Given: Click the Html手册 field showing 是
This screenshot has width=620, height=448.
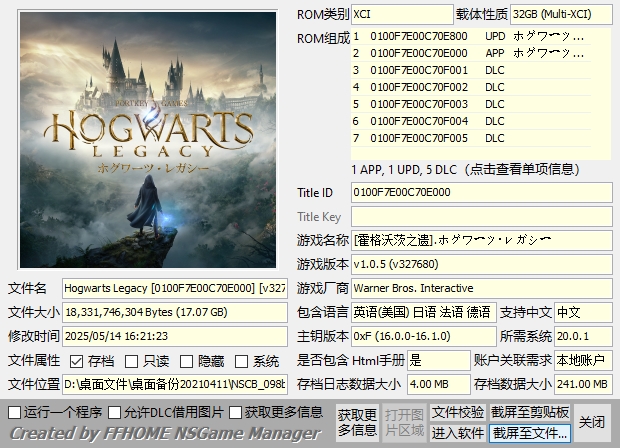Looking at the screenshot, I should (439, 360).
